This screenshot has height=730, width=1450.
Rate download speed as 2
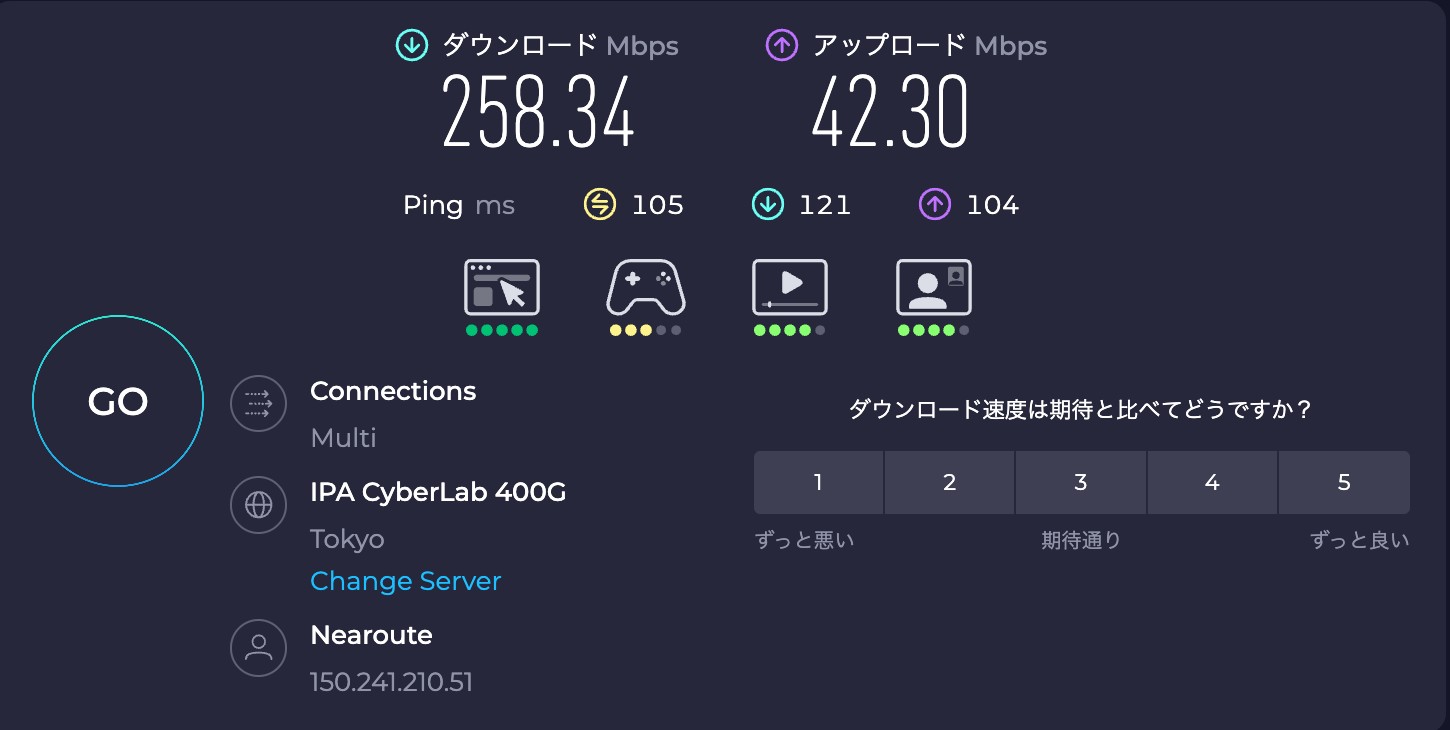(x=949, y=482)
